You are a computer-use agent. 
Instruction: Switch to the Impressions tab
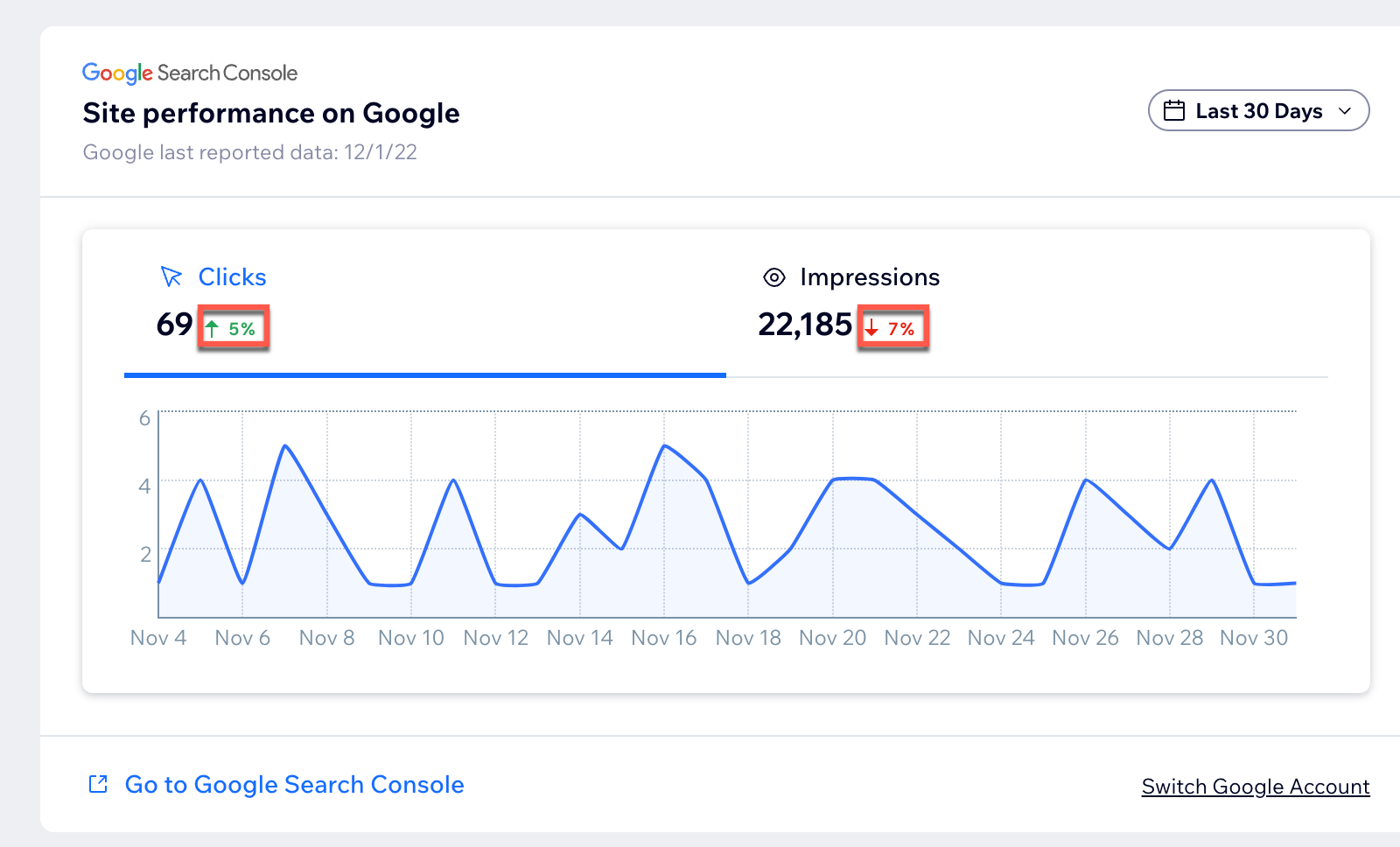point(869,277)
